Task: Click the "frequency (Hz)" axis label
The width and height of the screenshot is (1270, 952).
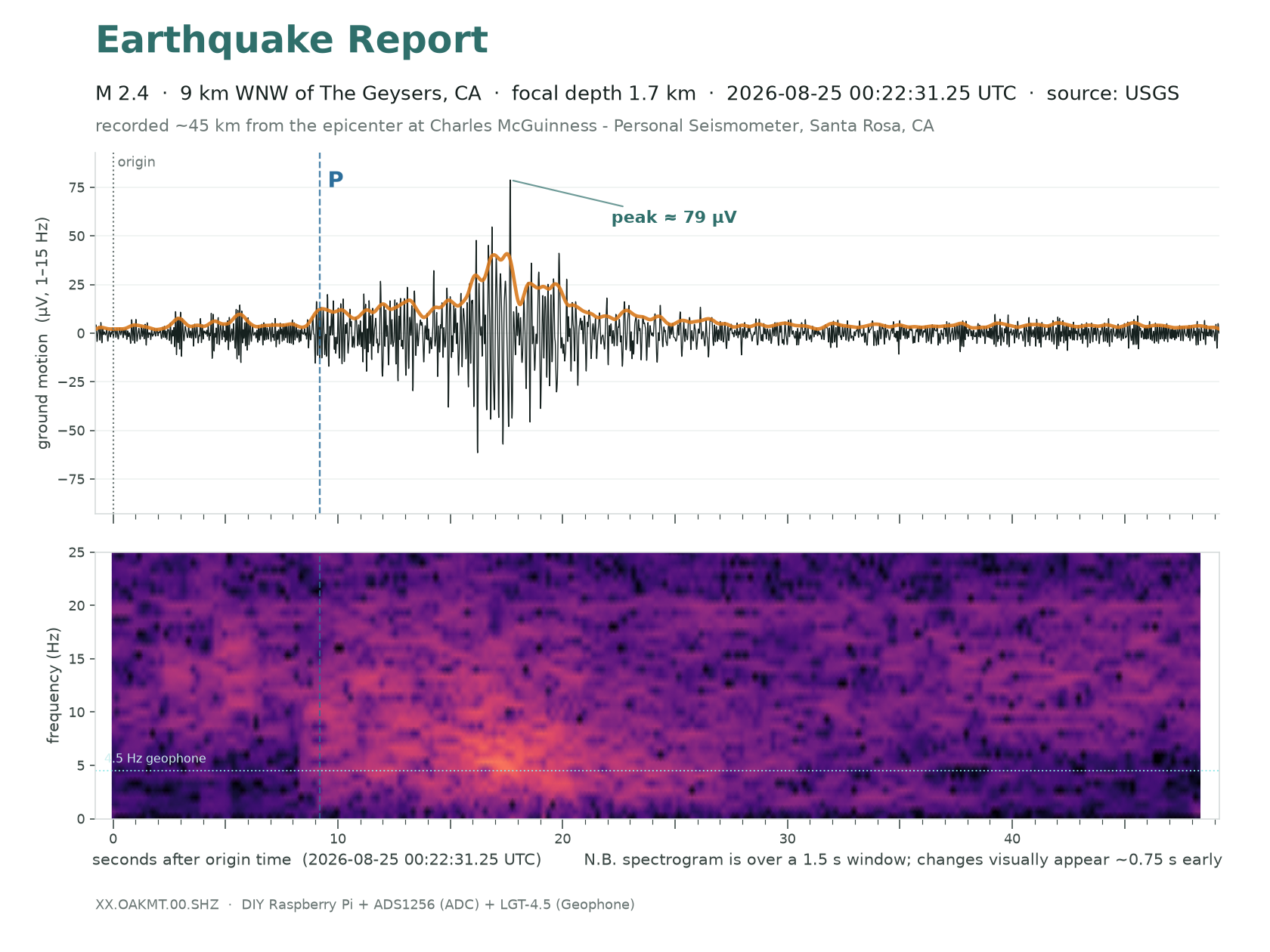Action: (x=53, y=685)
